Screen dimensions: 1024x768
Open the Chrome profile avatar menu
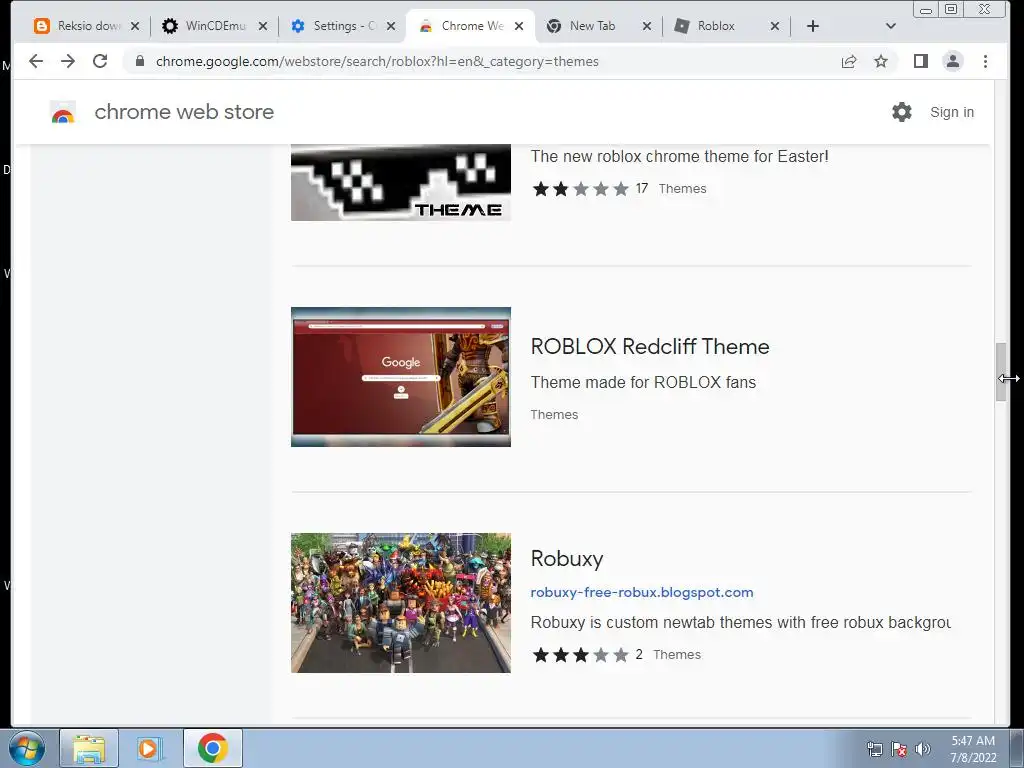coord(953,61)
